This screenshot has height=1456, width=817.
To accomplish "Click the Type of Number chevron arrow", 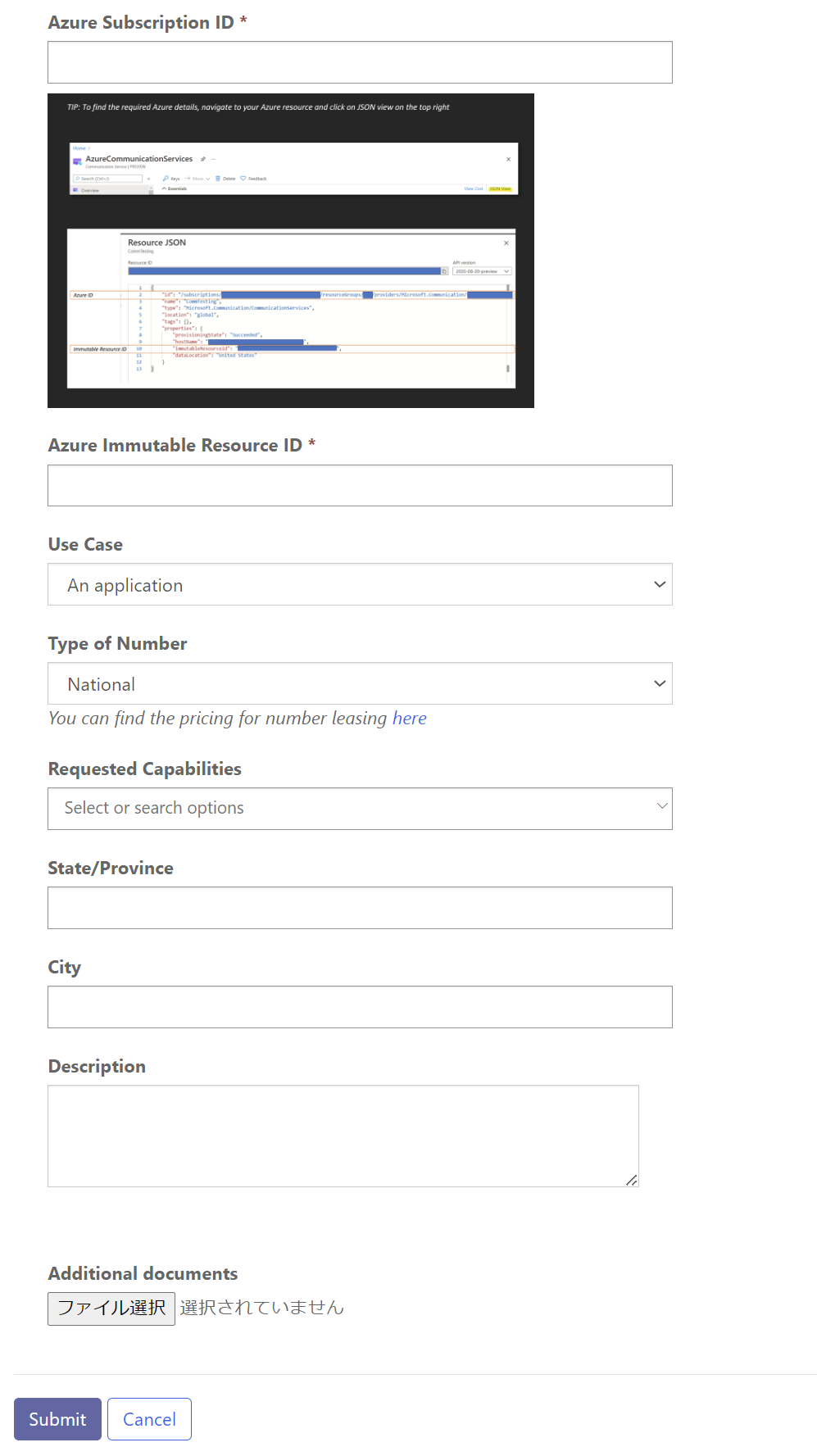I will (x=660, y=683).
